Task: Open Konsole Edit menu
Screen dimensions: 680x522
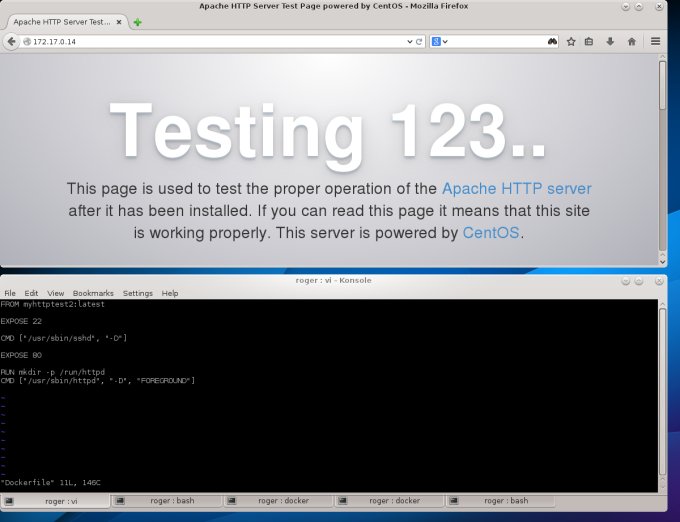Action: (31, 294)
